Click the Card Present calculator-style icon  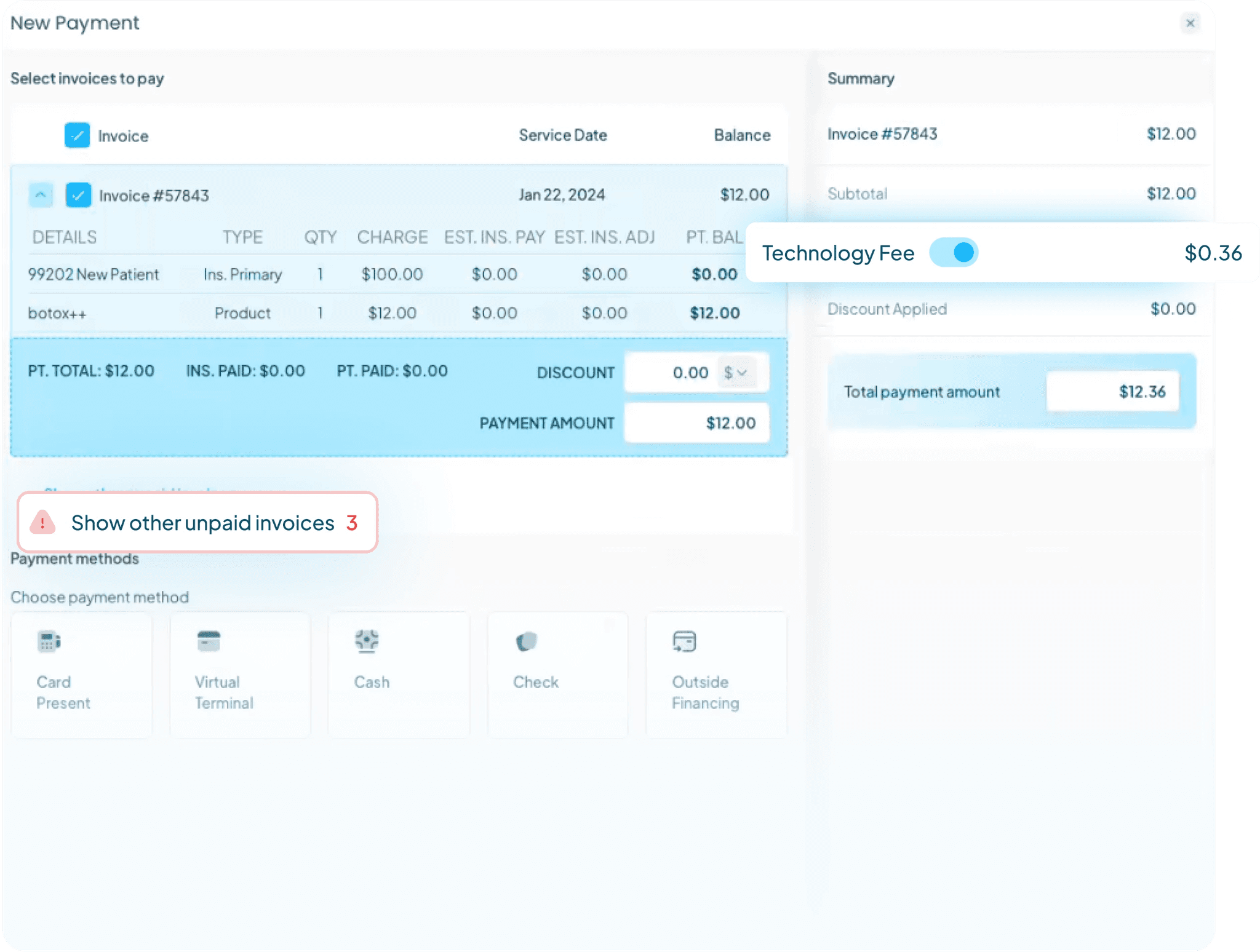pyautogui.click(x=49, y=641)
